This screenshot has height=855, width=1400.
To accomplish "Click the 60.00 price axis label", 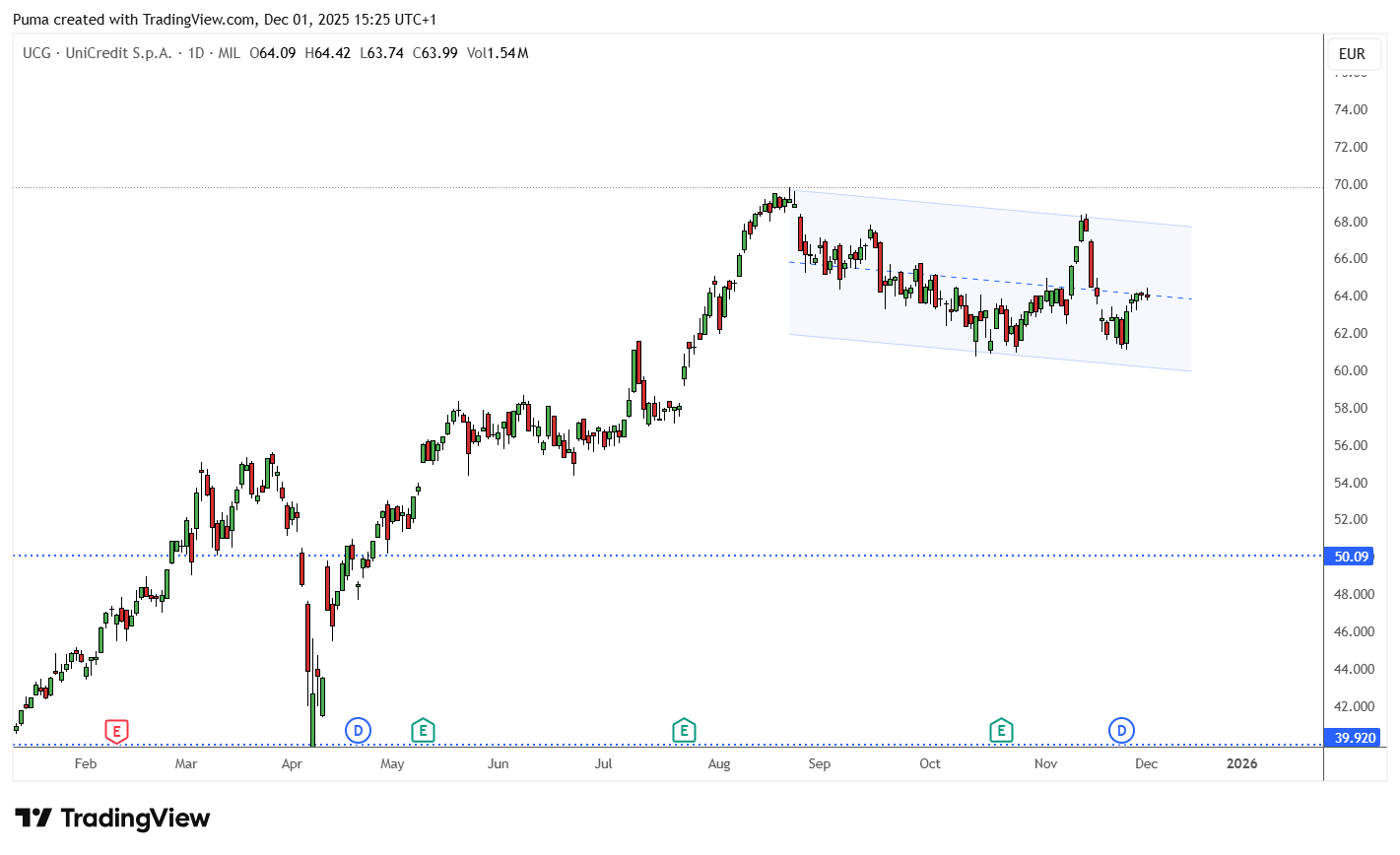I will [1351, 370].
